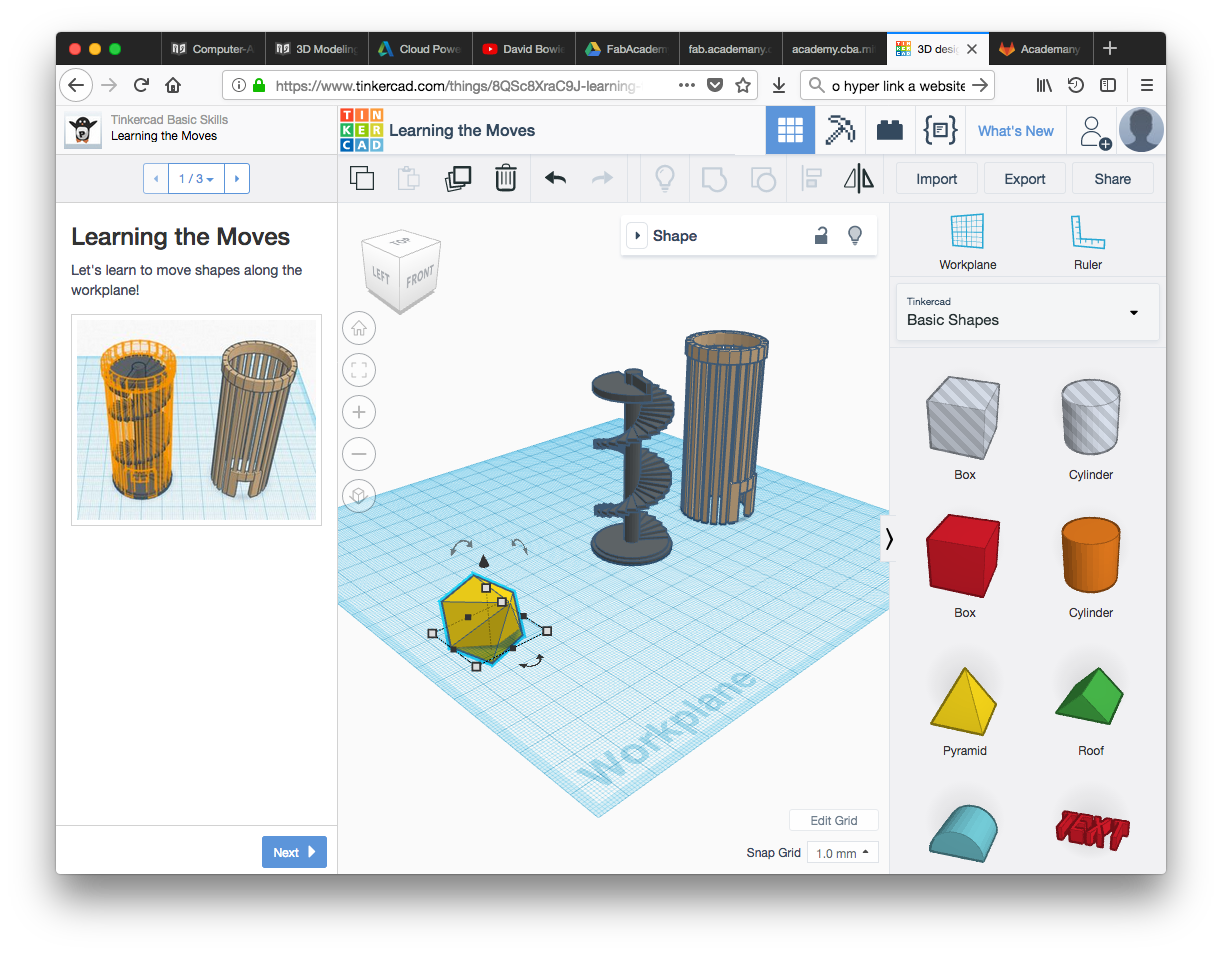Click the Group shapes icon

(x=713, y=179)
